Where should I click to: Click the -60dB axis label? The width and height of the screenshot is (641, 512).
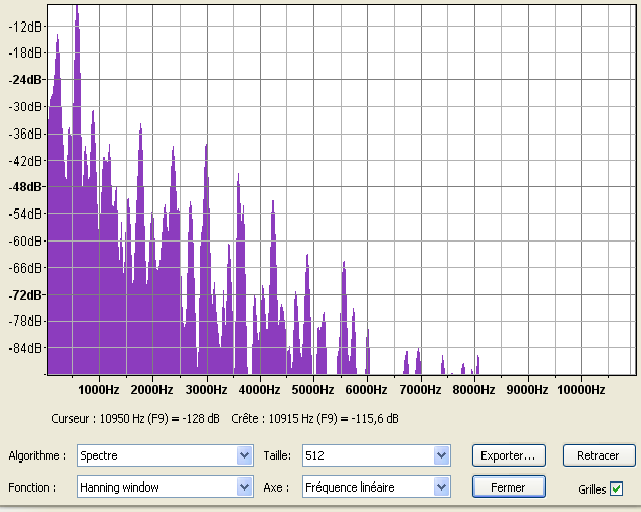click(25, 241)
